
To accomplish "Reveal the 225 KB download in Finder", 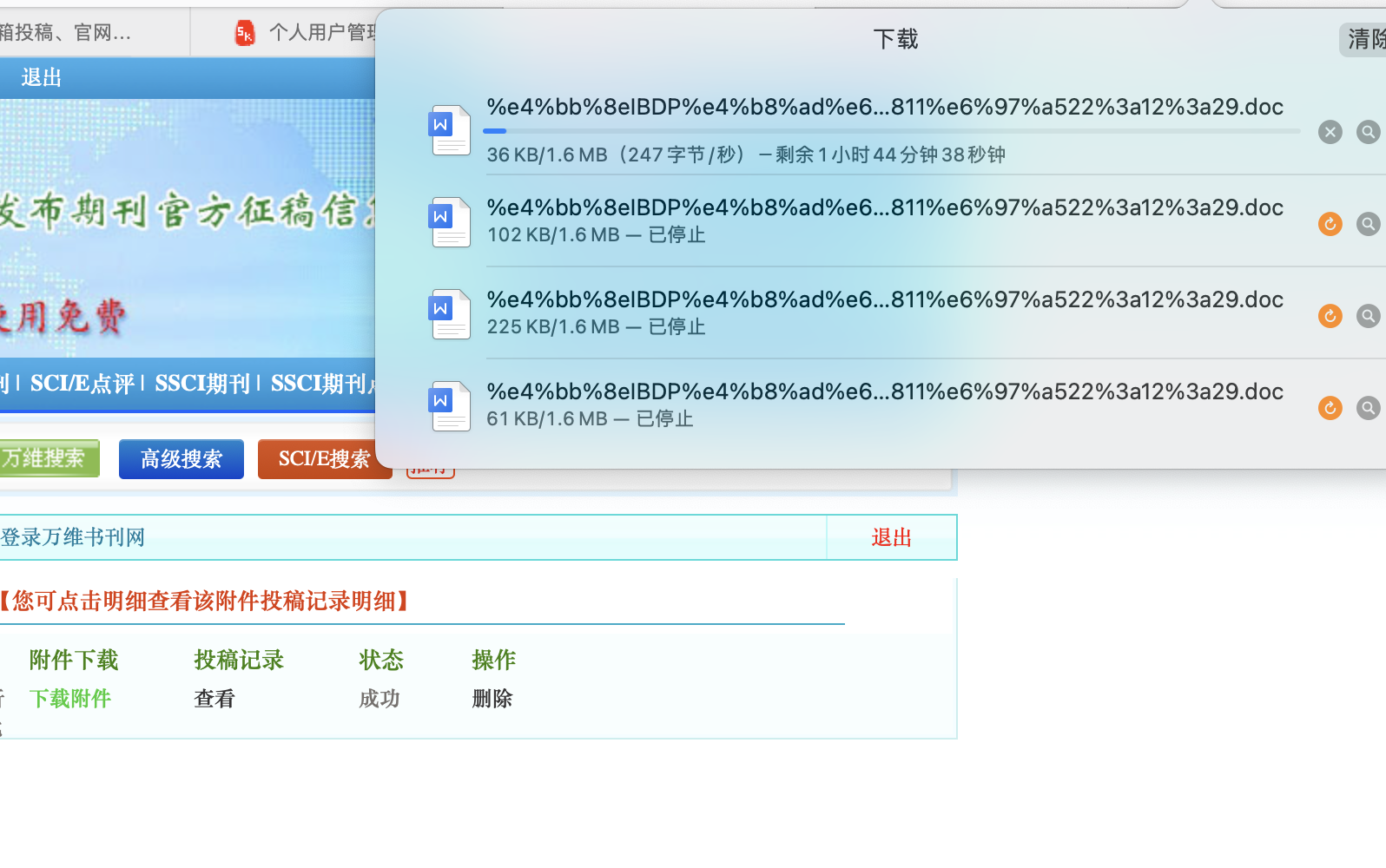I will point(1368,316).
